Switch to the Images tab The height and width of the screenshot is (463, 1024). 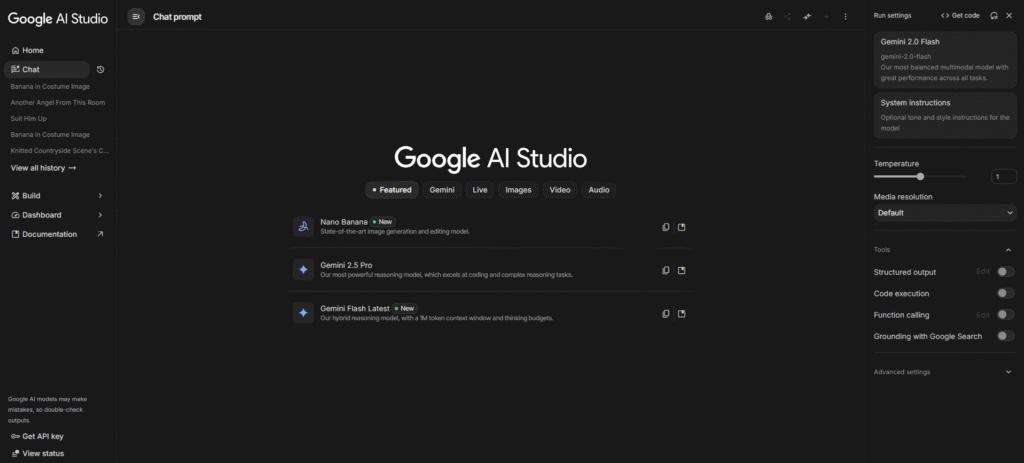pyautogui.click(x=518, y=190)
